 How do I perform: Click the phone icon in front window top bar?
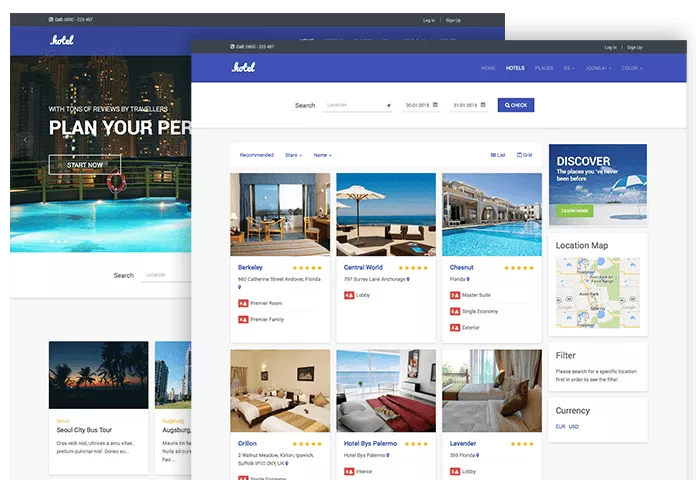232,47
